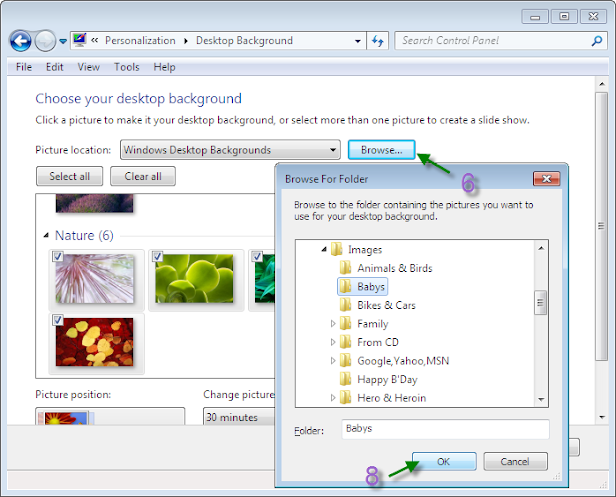Select the Happy B'Day folder icon
The height and width of the screenshot is (497, 616).
pyautogui.click(x=345, y=379)
